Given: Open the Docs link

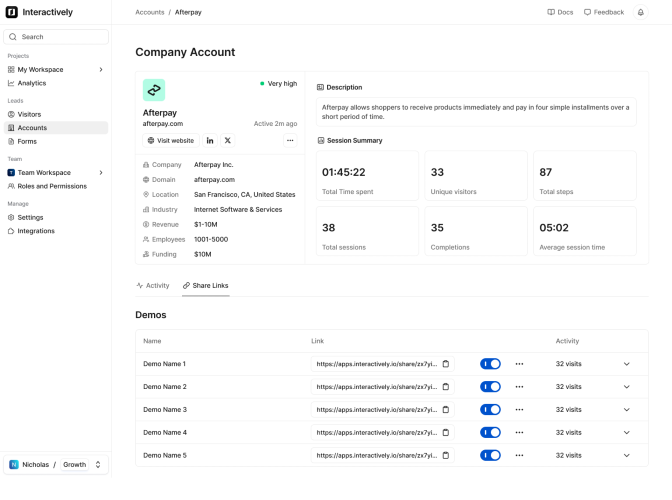Looking at the screenshot, I should tap(560, 12).
